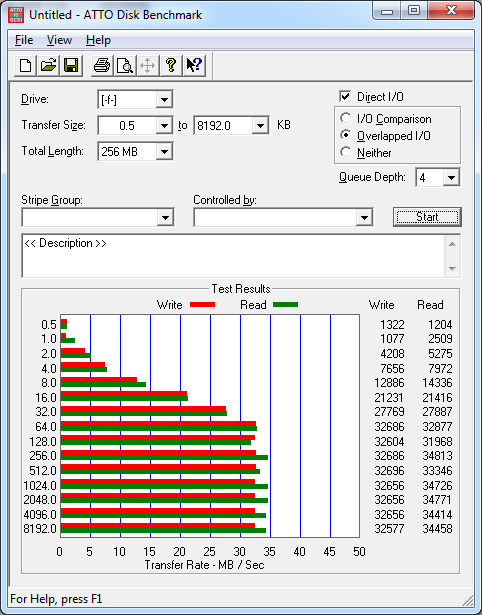The width and height of the screenshot is (482, 615).
Task: Click inside the Description text box
Action: 234,256
